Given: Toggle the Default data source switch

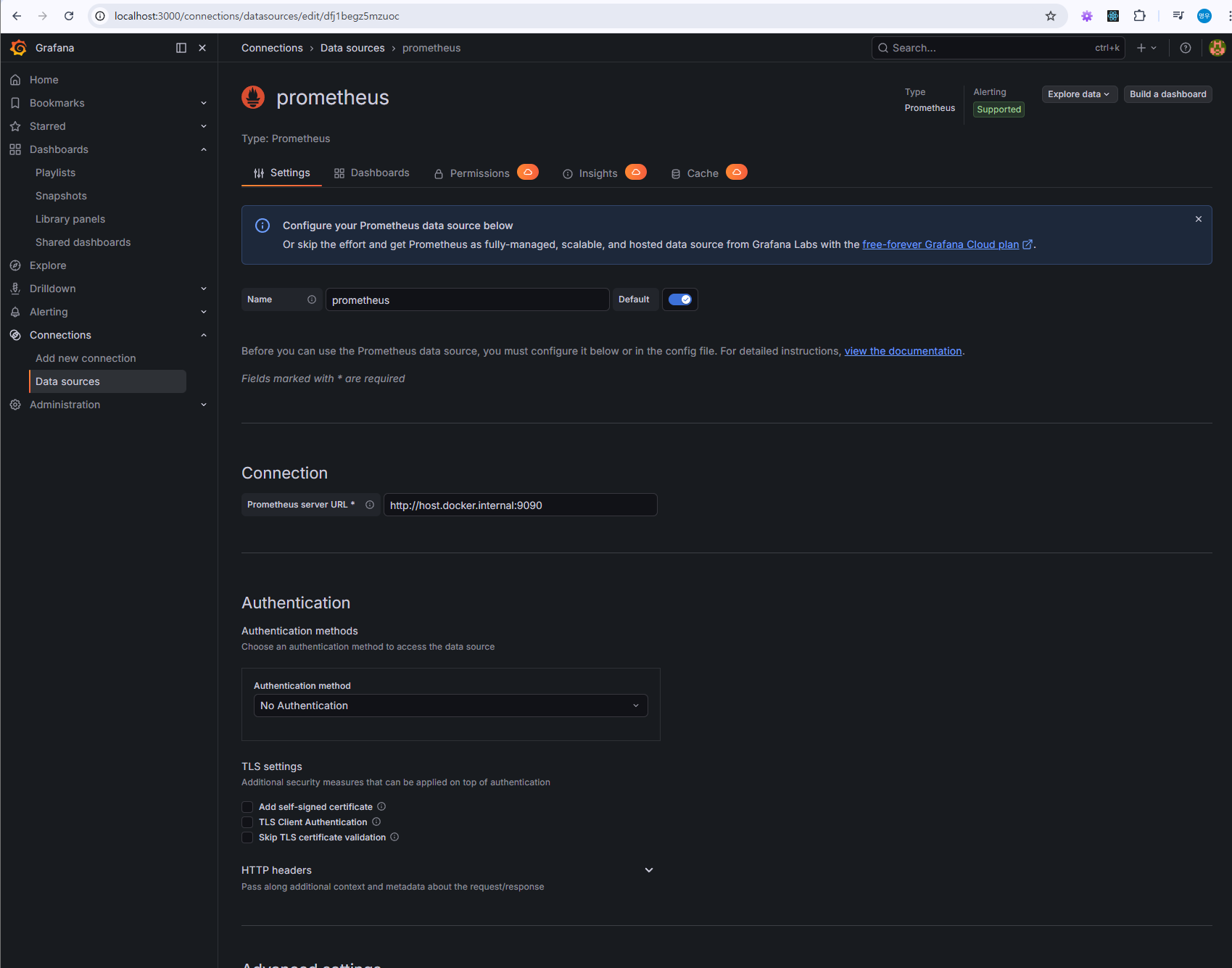Looking at the screenshot, I should point(680,299).
